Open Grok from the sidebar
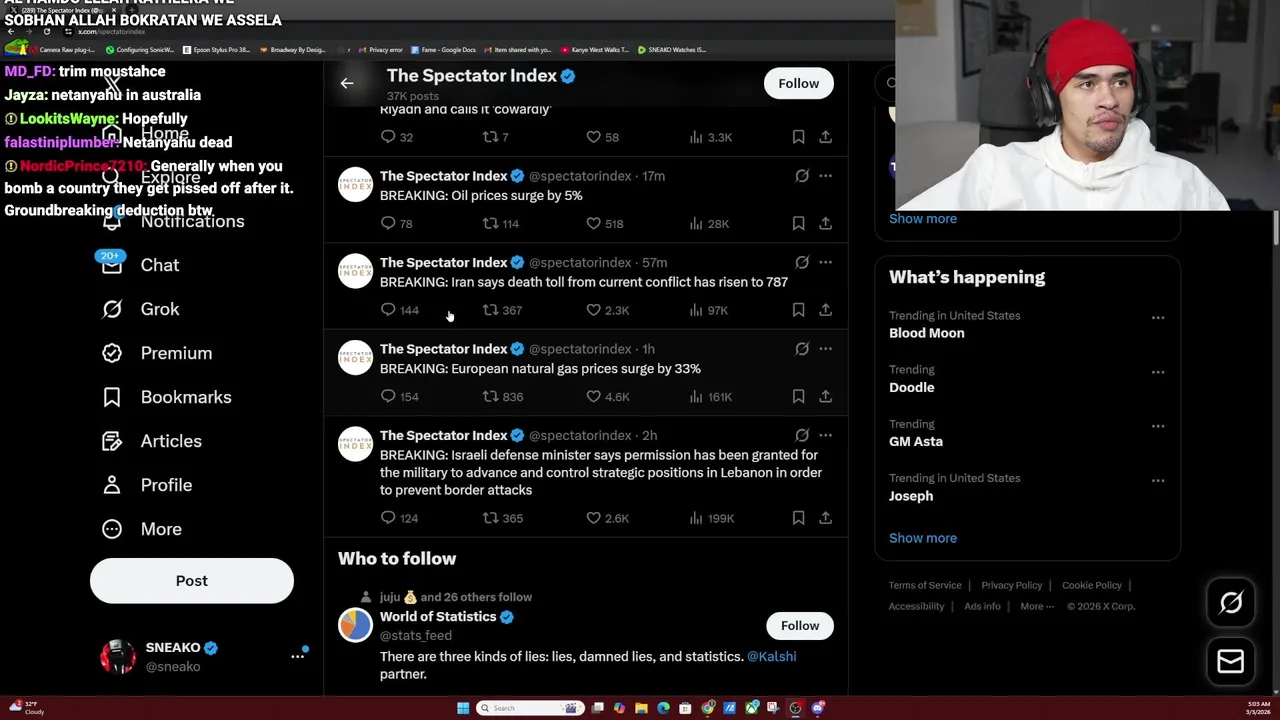The height and width of the screenshot is (720, 1280). [140, 309]
